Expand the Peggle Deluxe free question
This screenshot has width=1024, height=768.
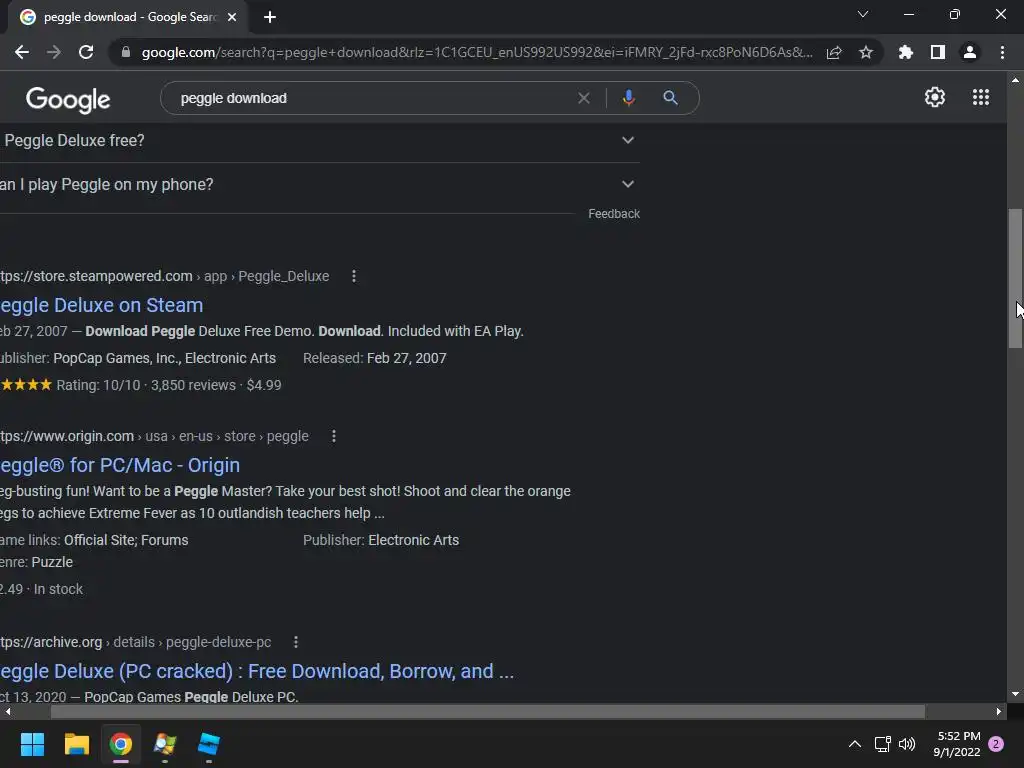319,140
